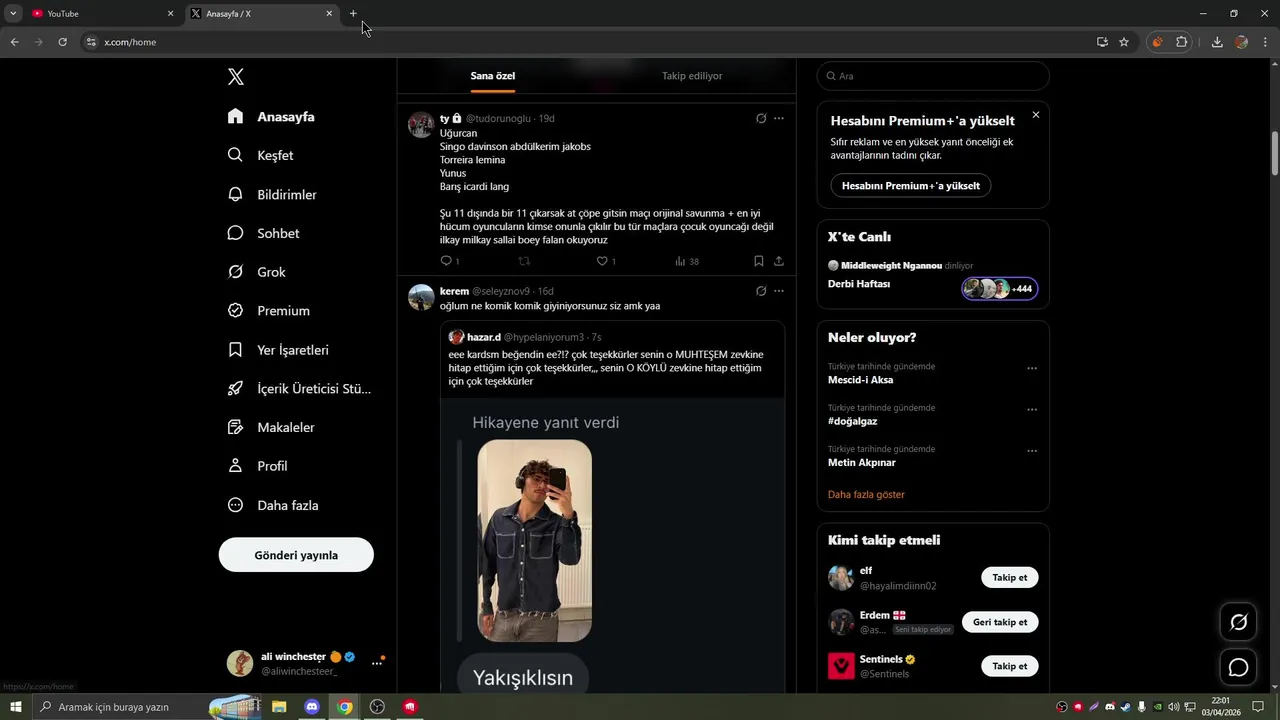View analytics of tudorunoglu's post
The width and height of the screenshot is (1280, 720).
pos(686,261)
